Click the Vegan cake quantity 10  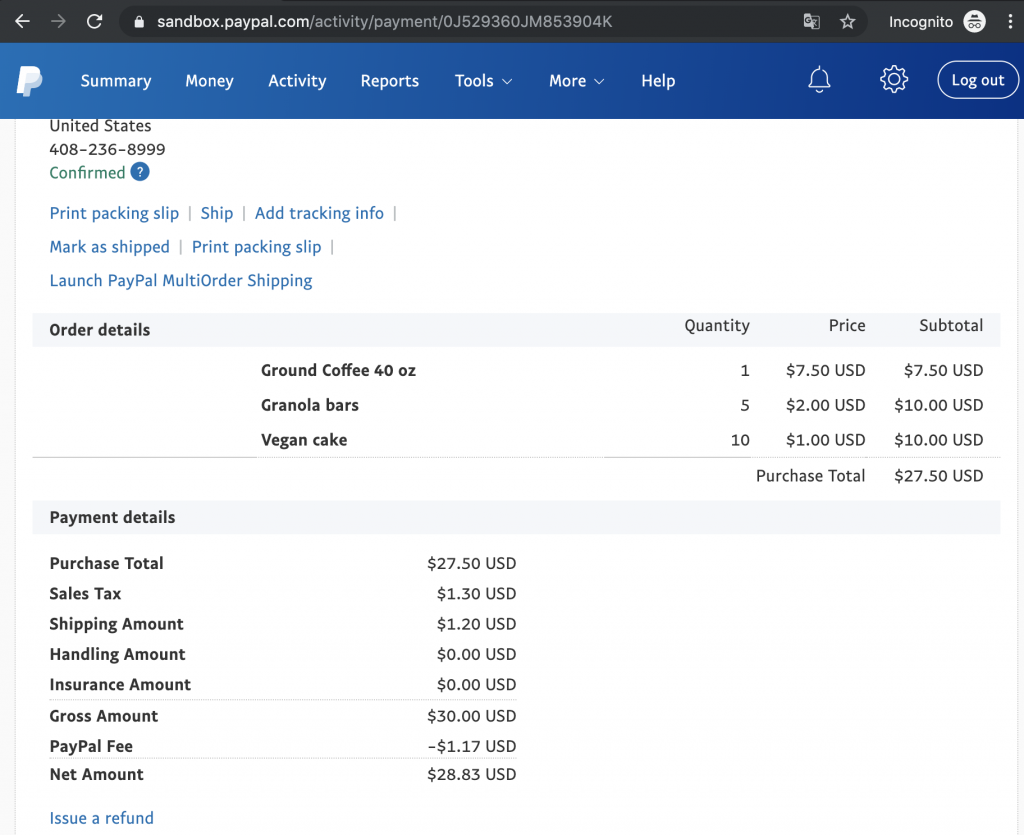coord(740,440)
